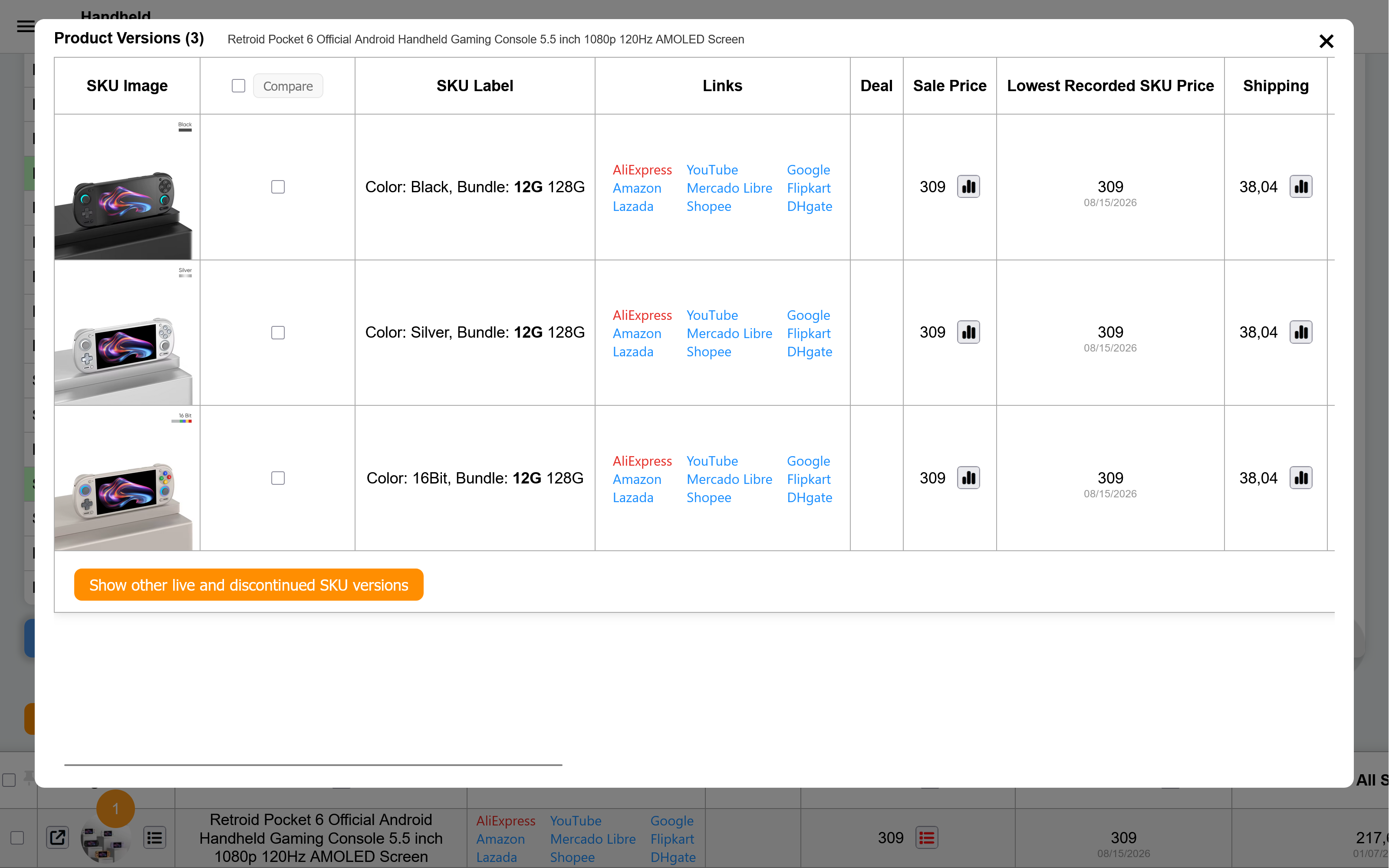Tick the background Retroid Pocket 6 row checkbox
This screenshot has height=868, width=1389.
(17, 838)
